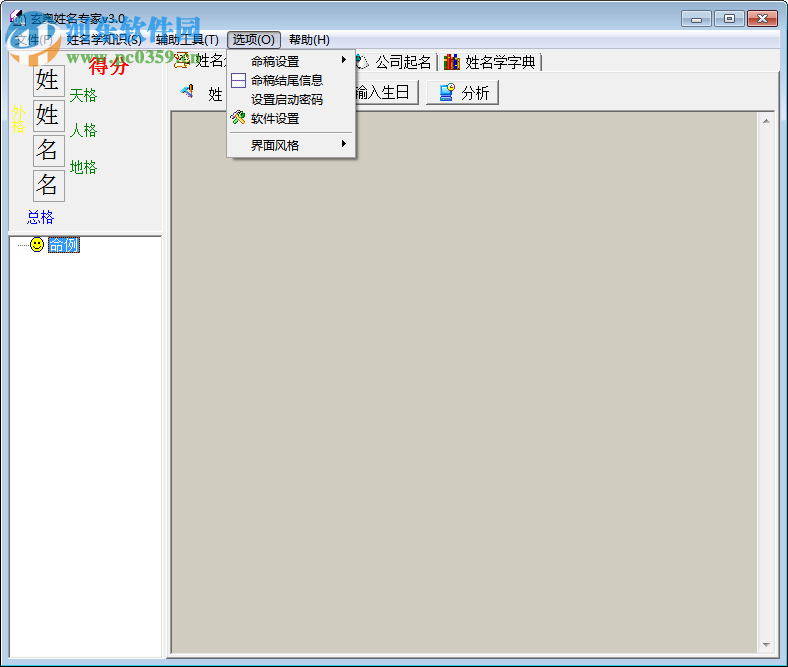
Task: Select the 命例 tree node
Action: [64, 245]
